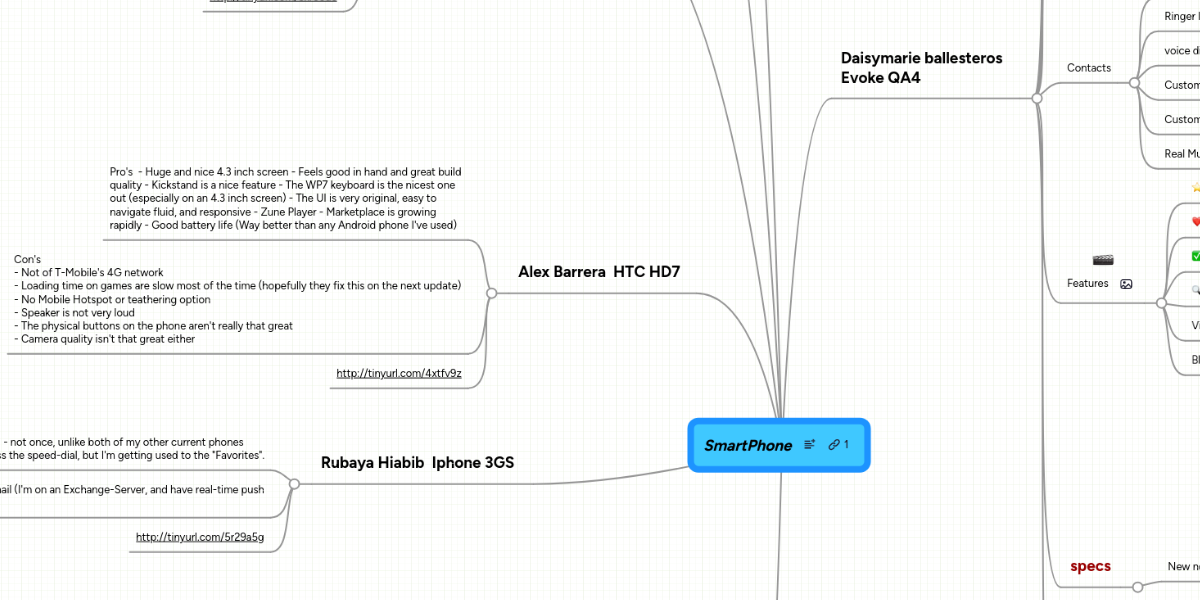Click the clapperboard emoji above Features label
Screen dimensions: 1200x600
[x=1103, y=259]
